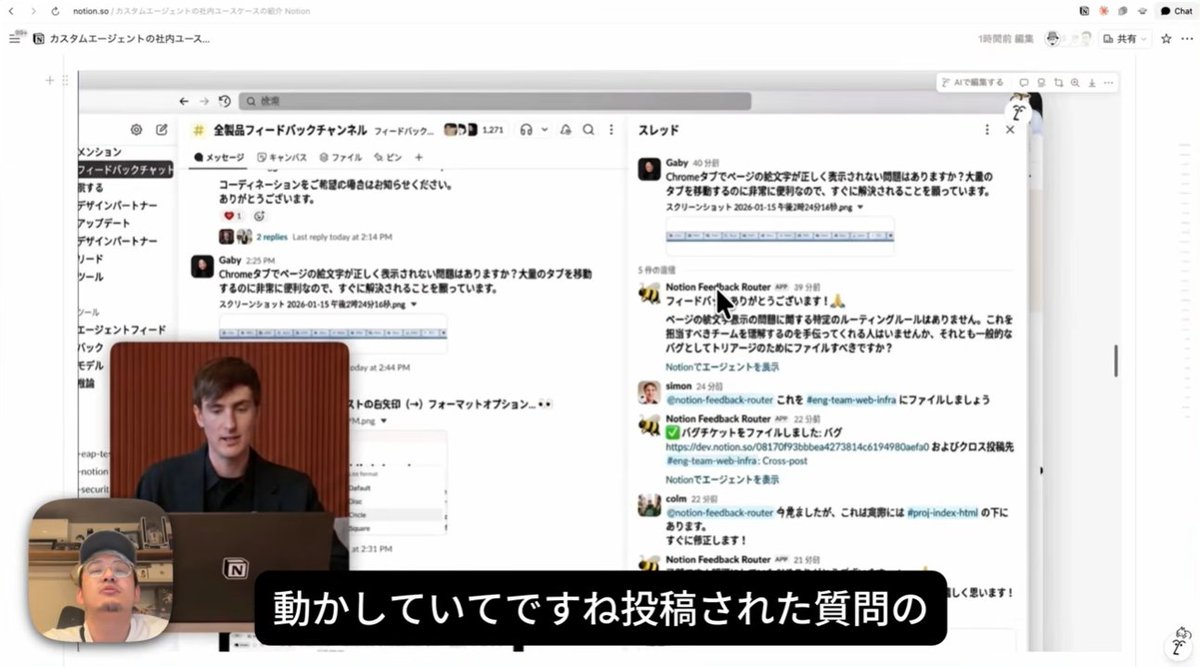
Task: Open Gaby's avatar in the thread
Action: click(649, 169)
